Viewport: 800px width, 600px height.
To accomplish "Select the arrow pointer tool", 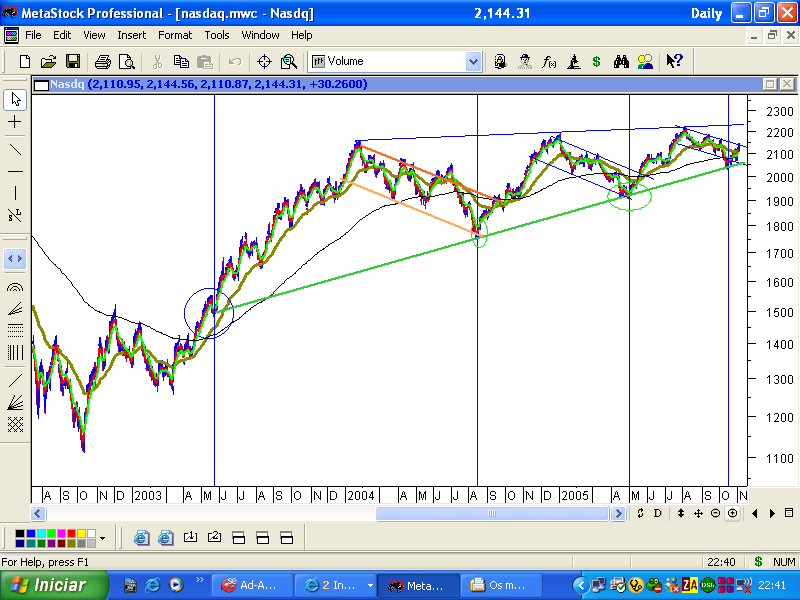I will pos(14,99).
